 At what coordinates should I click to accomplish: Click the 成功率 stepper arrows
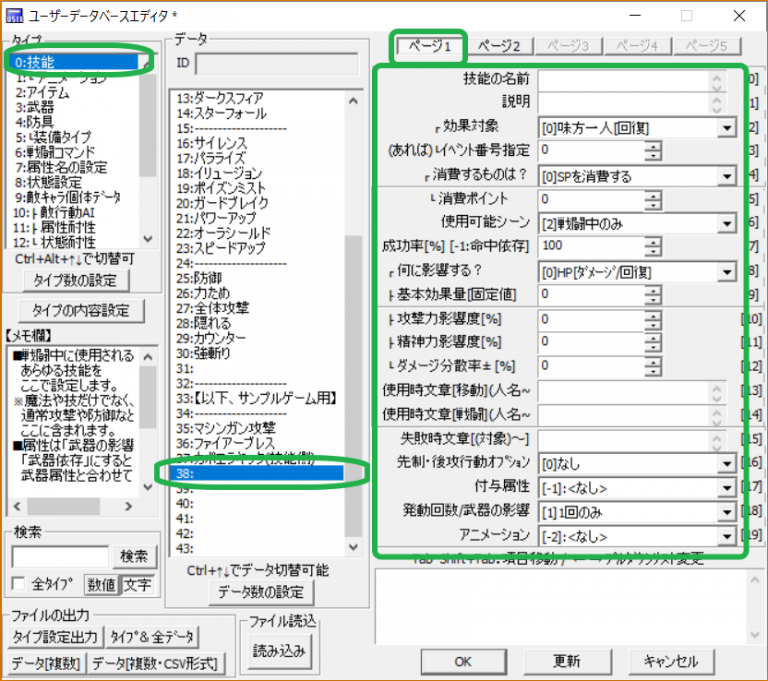coord(653,246)
